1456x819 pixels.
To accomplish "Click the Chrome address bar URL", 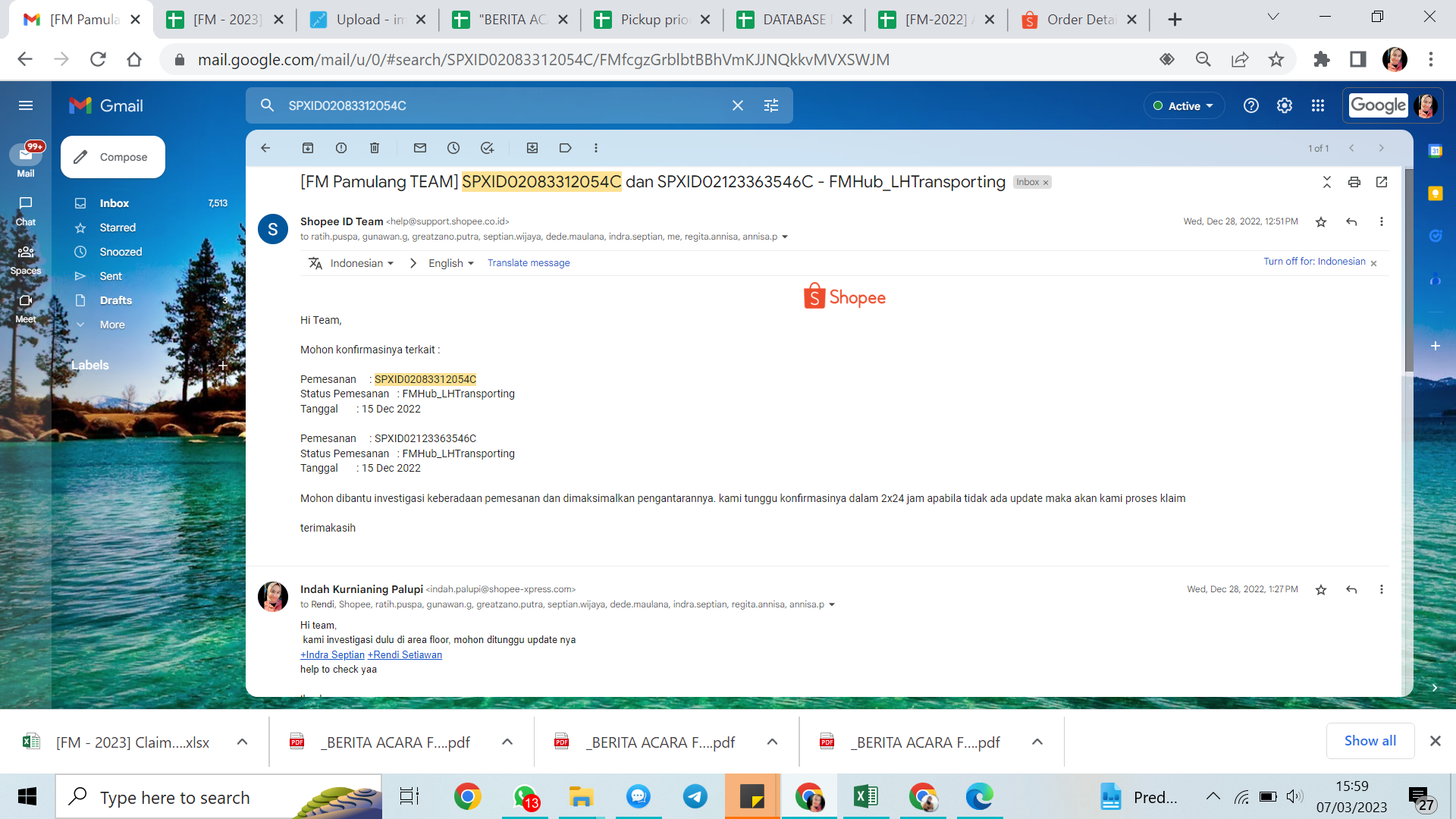I will tap(543, 59).
